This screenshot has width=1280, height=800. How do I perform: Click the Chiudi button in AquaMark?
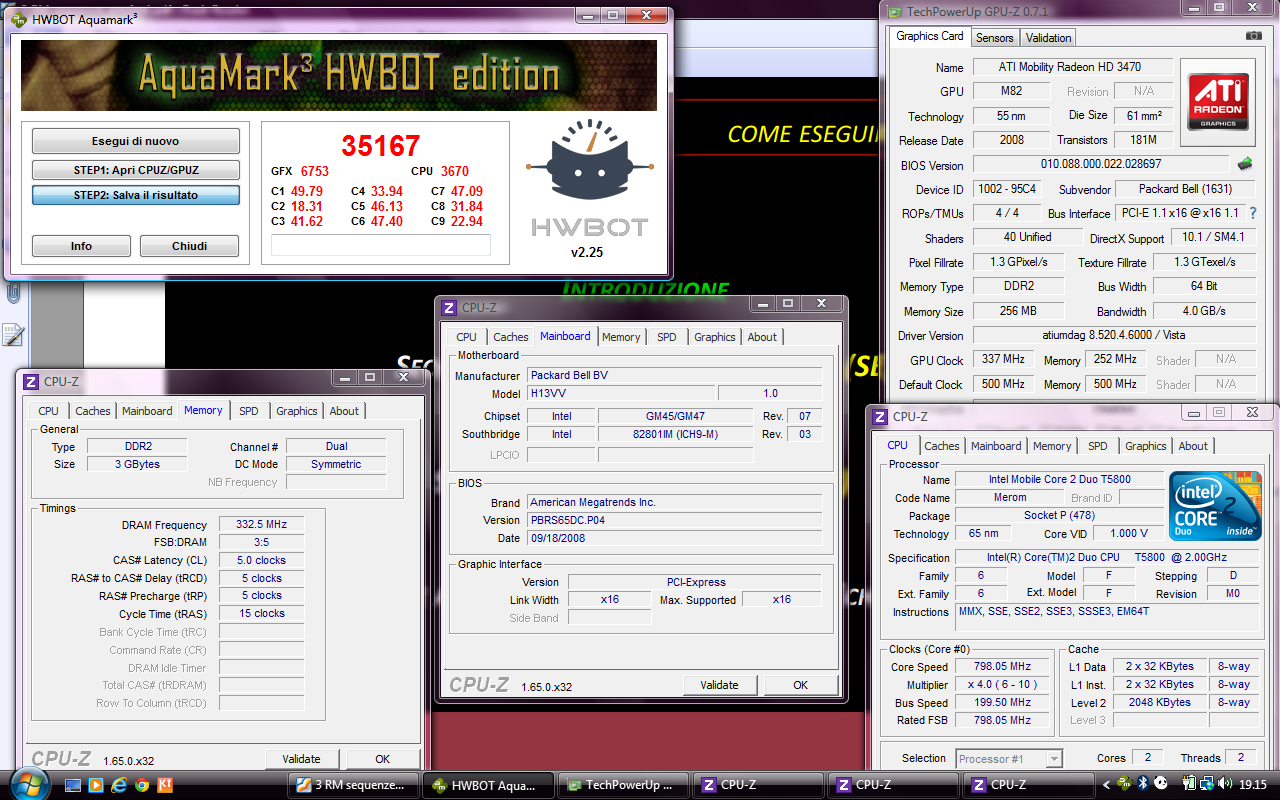(190, 246)
